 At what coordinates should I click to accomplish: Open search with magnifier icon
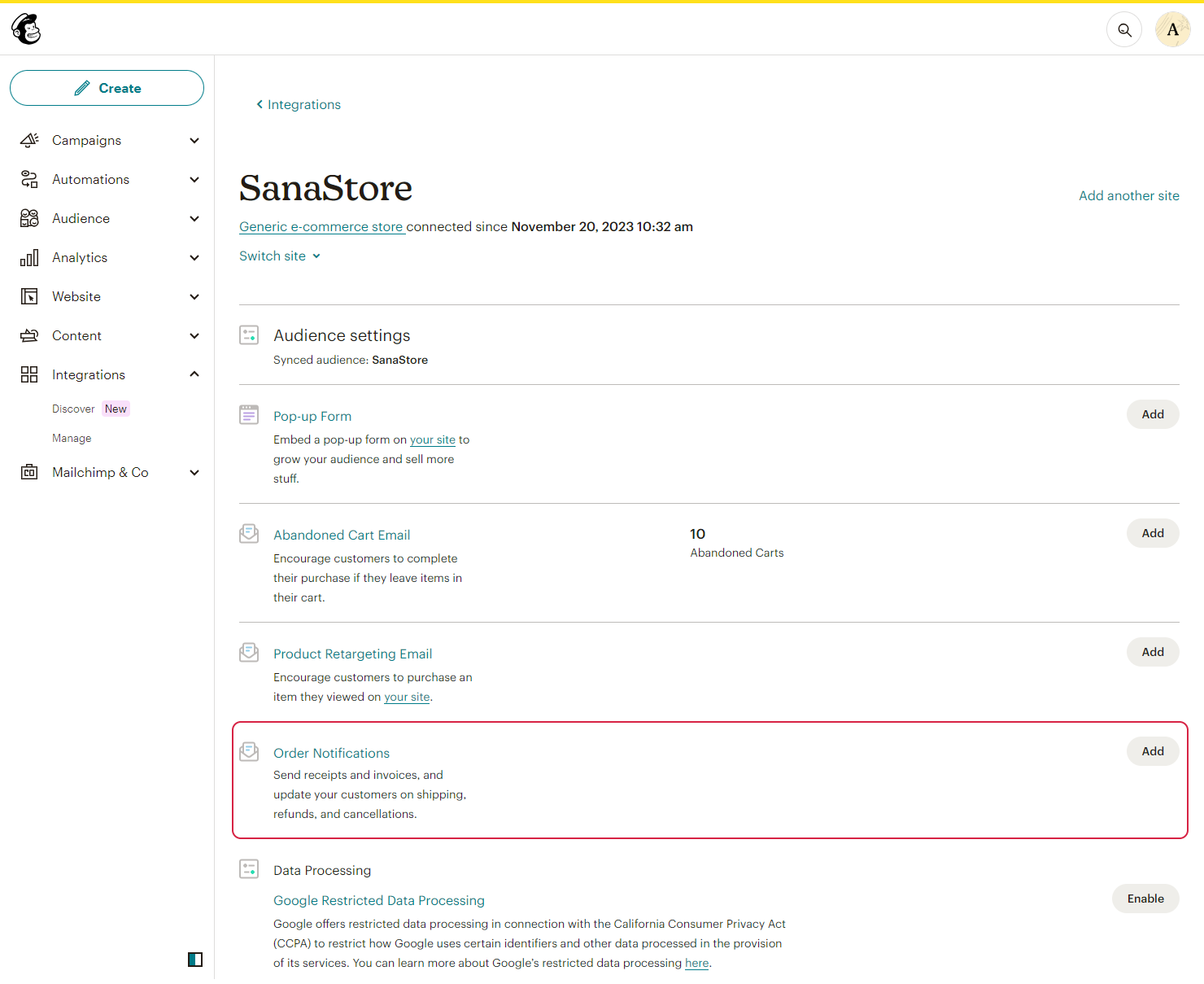[1124, 30]
